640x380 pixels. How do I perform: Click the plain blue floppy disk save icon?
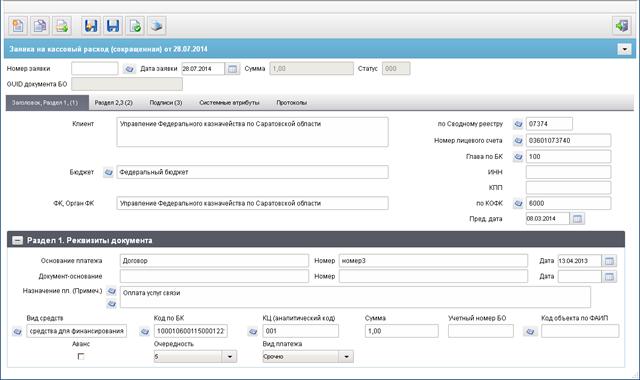[x=113, y=26]
